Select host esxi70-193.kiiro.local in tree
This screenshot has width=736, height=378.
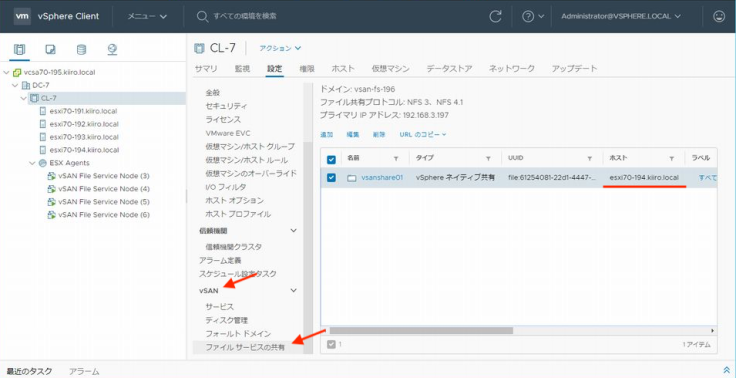[84, 137]
